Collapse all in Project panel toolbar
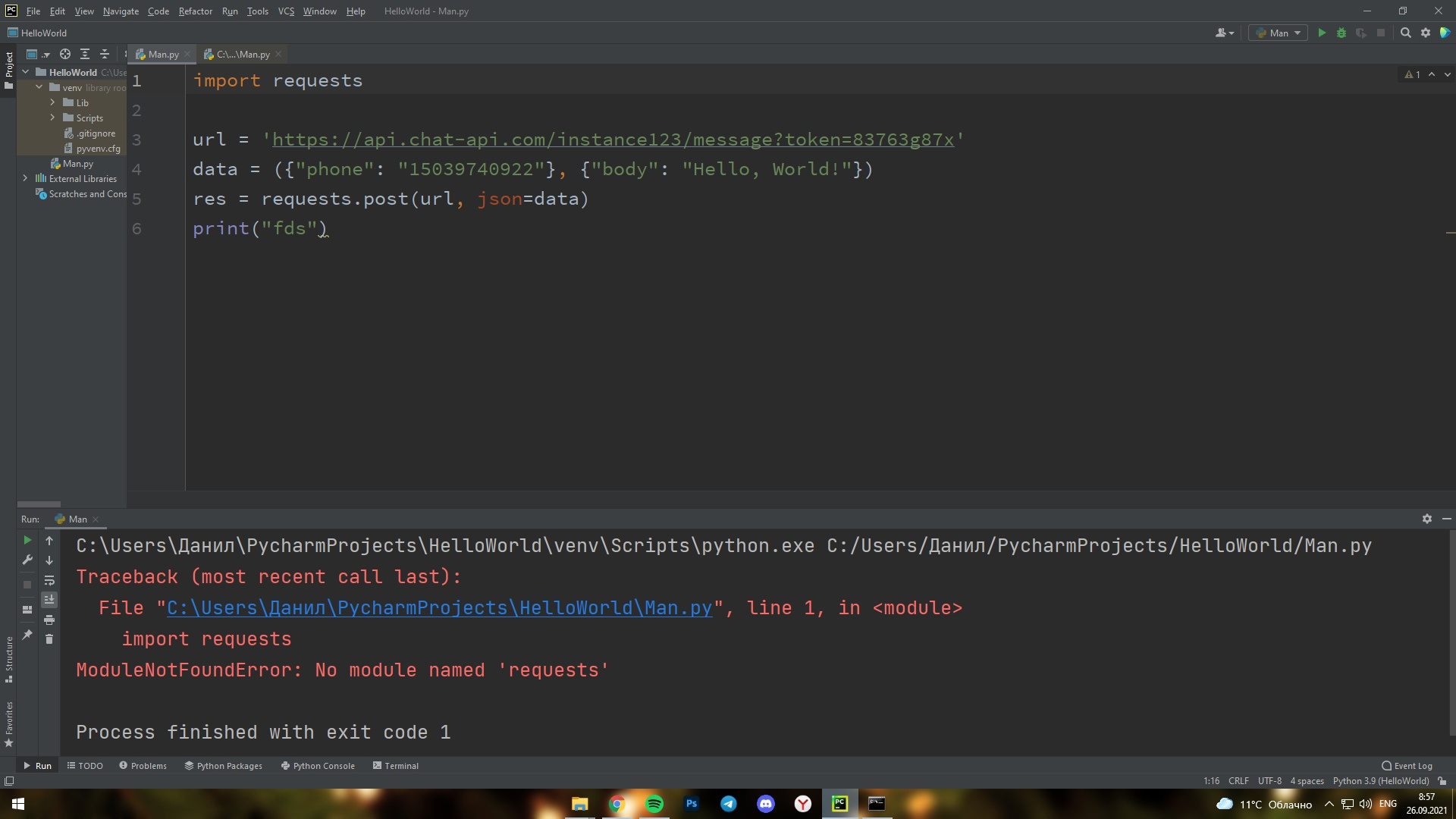The image size is (1456, 819). click(x=105, y=54)
